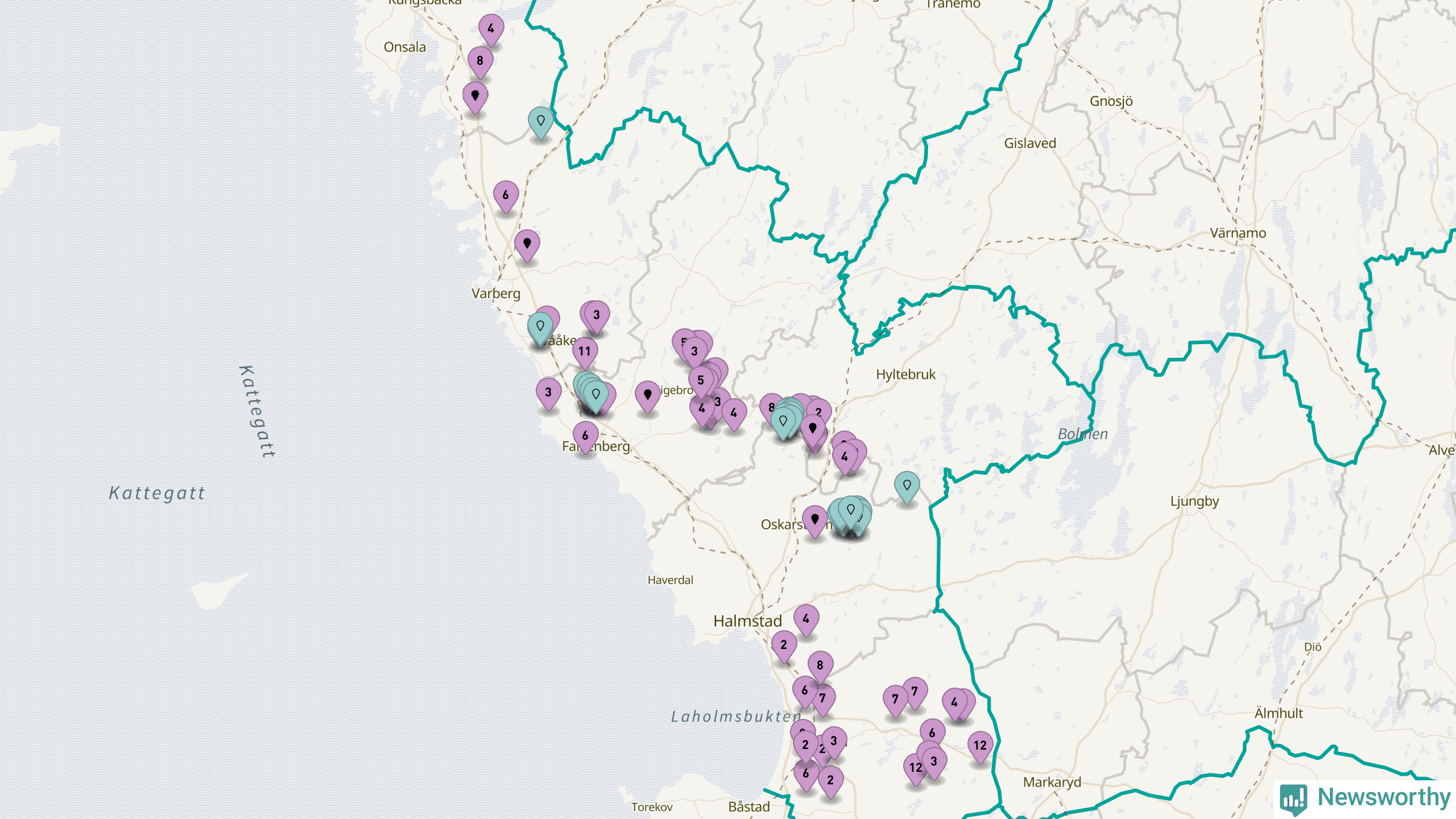Screen dimensions: 1456x819
Task: Click the Onsala label
Action: (x=405, y=47)
